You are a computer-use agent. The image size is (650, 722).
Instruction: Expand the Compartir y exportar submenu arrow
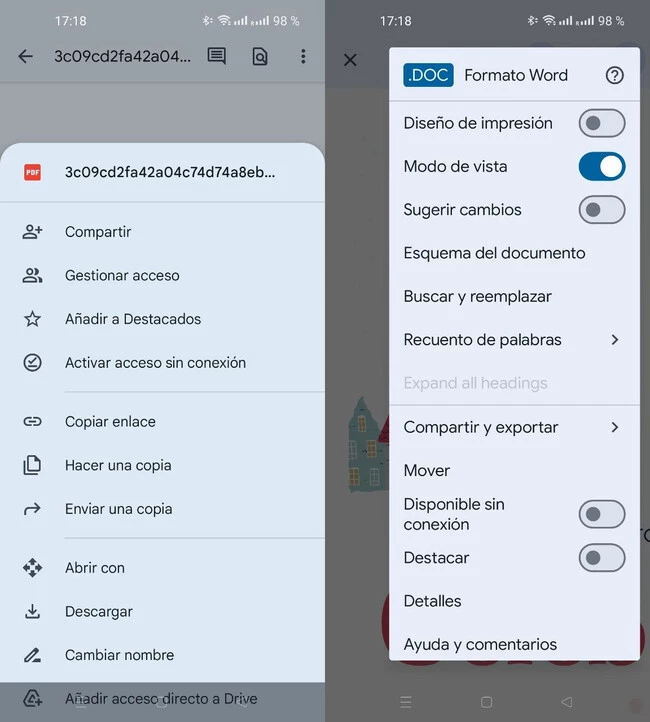[x=614, y=427]
